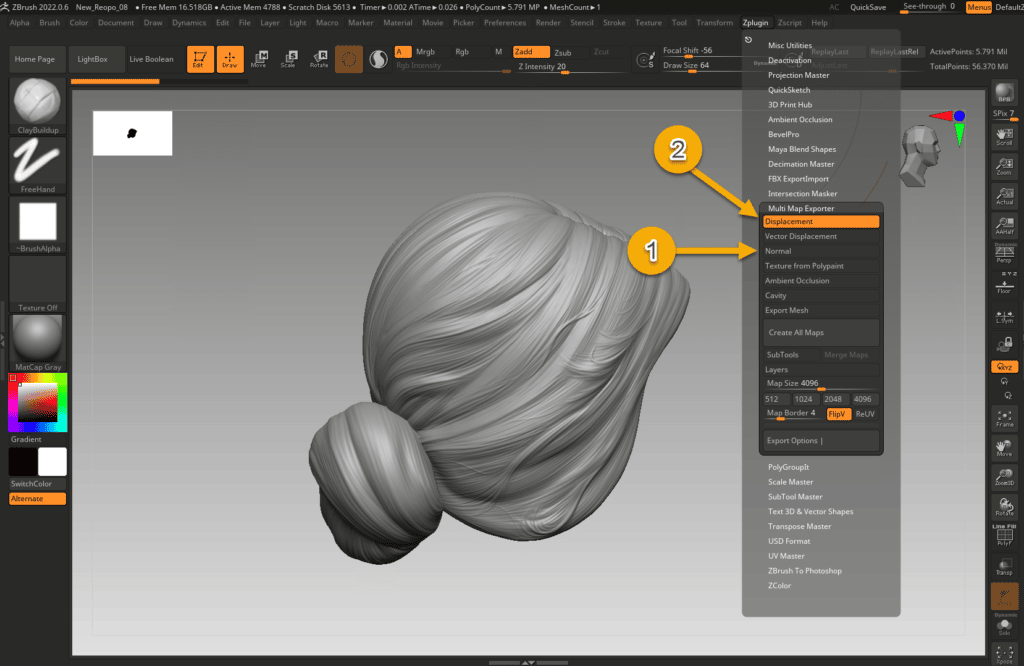Select the Scale transform tool
Viewport: 1024px width, 666px height.
(x=289, y=59)
